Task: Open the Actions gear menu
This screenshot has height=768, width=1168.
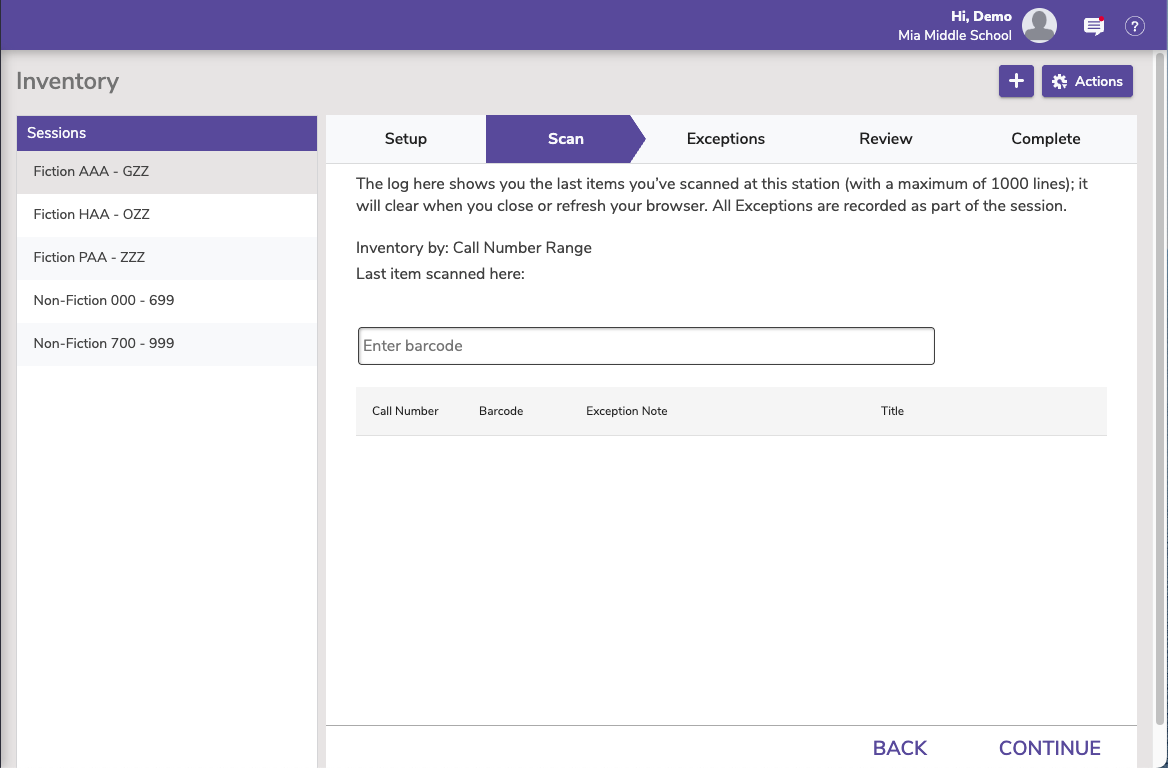Action: coord(1087,82)
